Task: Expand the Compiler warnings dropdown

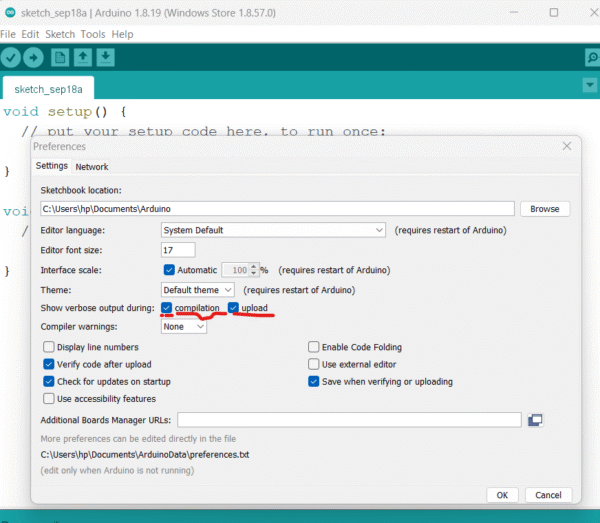Action: coord(184,327)
